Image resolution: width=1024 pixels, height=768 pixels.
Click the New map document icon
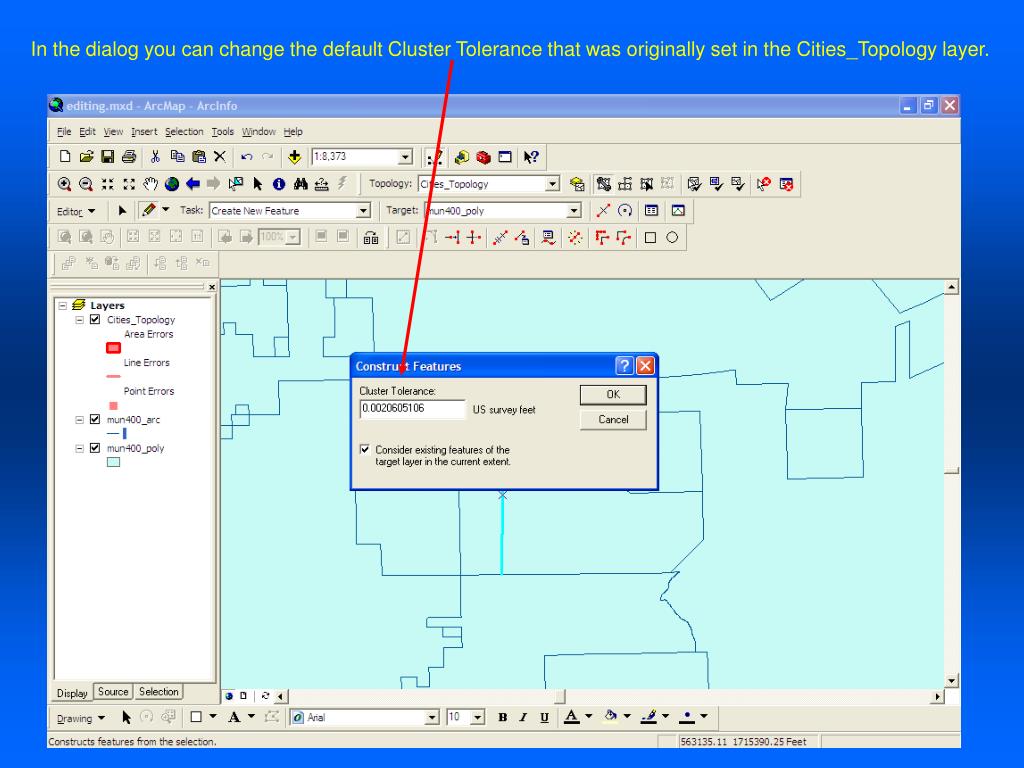pyautogui.click(x=65, y=157)
